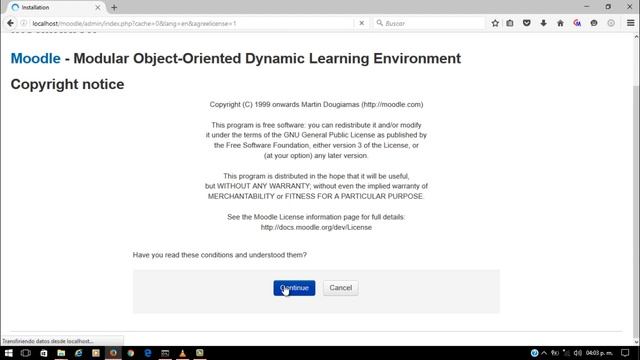Click the Copyright (C) 1999 onwards line
Viewport: 640px width, 360px height.
pyautogui.click(x=316, y=104)
